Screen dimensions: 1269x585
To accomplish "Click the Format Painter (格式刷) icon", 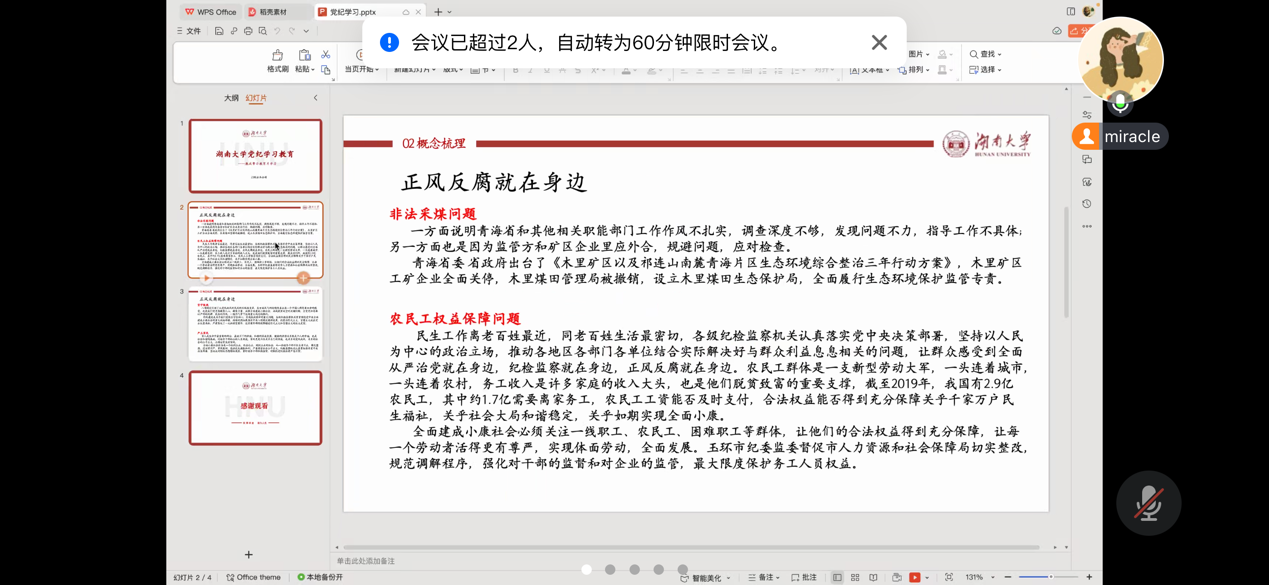I will point(277,56).
